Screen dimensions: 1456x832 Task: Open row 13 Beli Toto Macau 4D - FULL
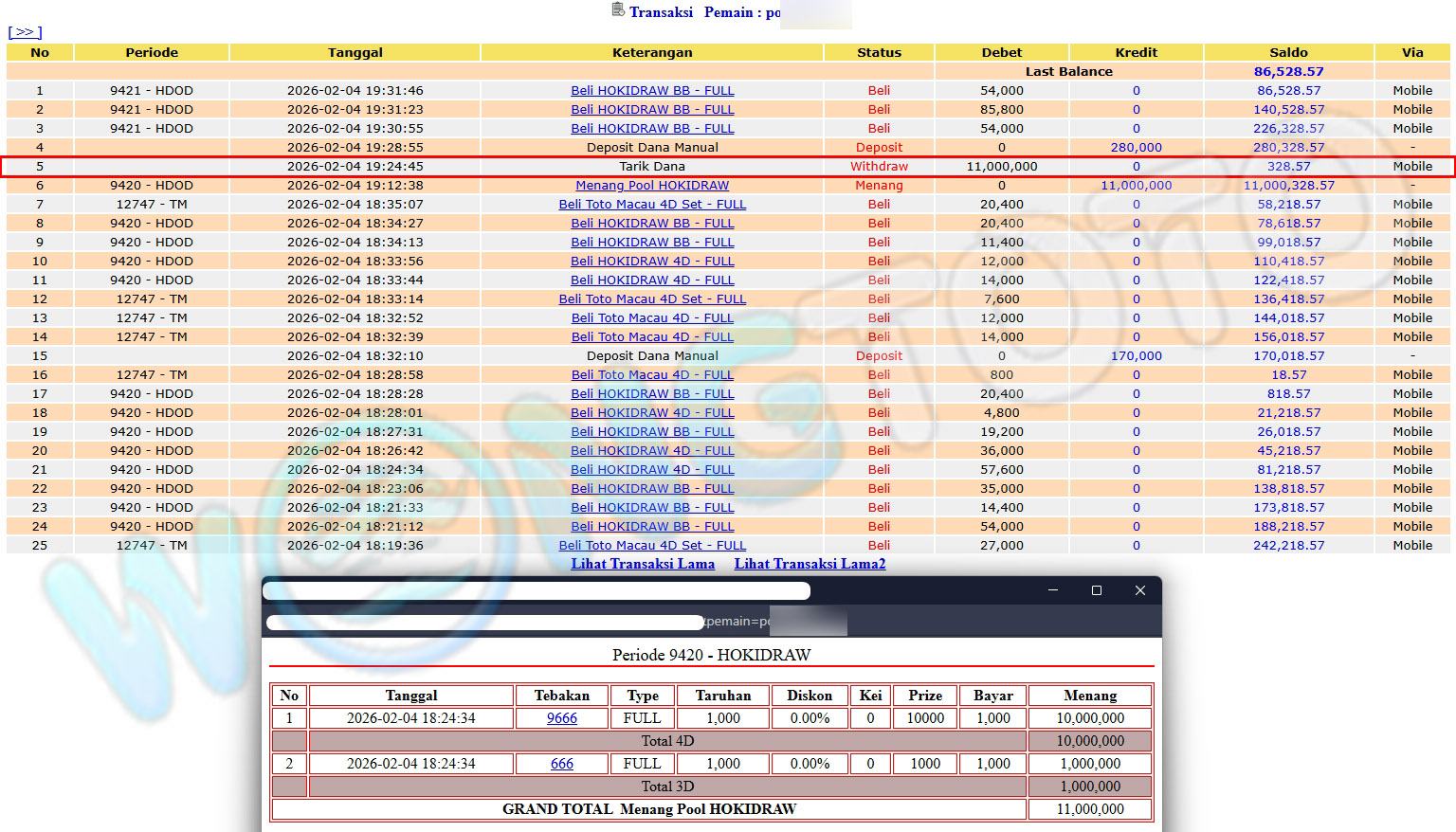[x=652, y=317]
